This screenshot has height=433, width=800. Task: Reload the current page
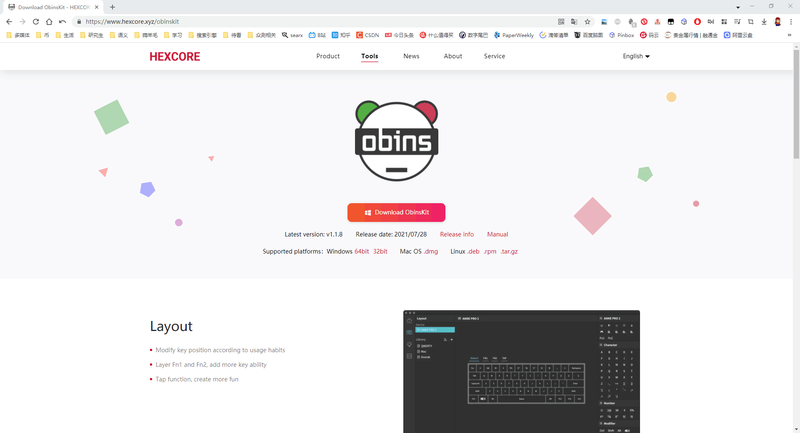(x=36, y=21)
